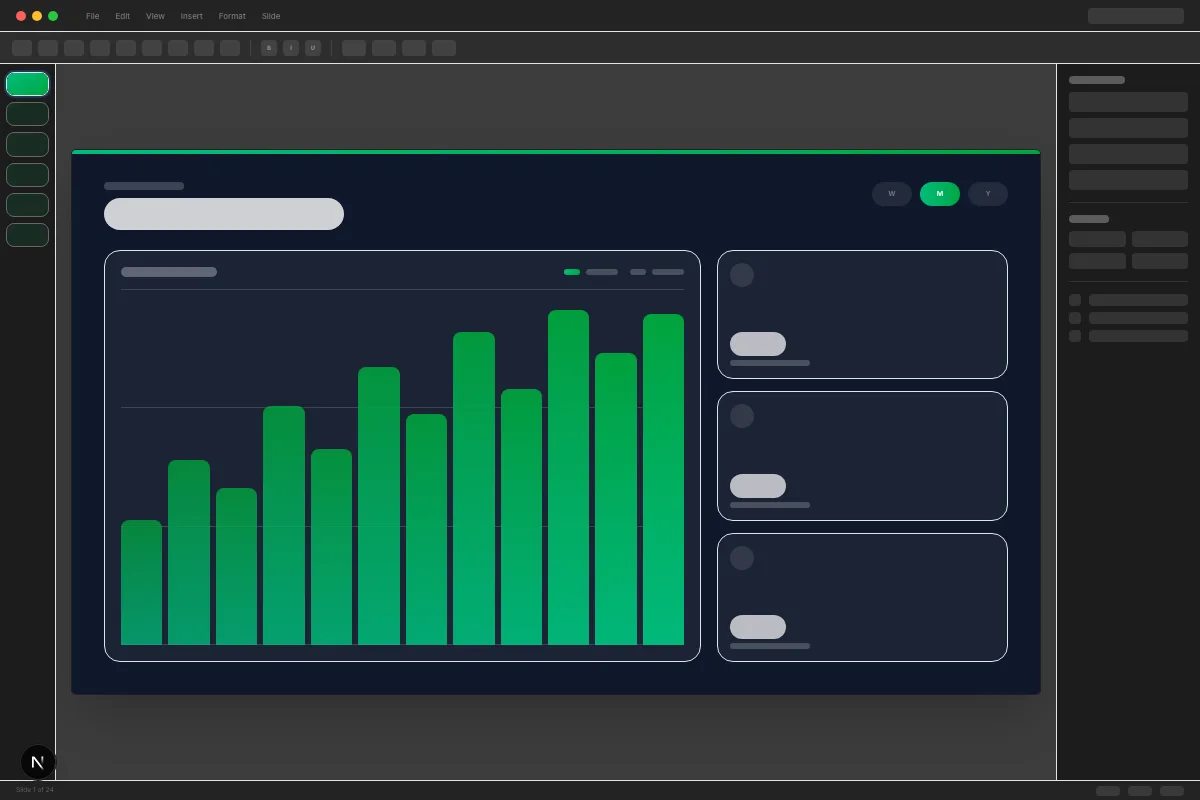Click the white value pill in top stat card
Viewport: 1200px width, 800px height.
pyautogui.click(x=758, y=344)
